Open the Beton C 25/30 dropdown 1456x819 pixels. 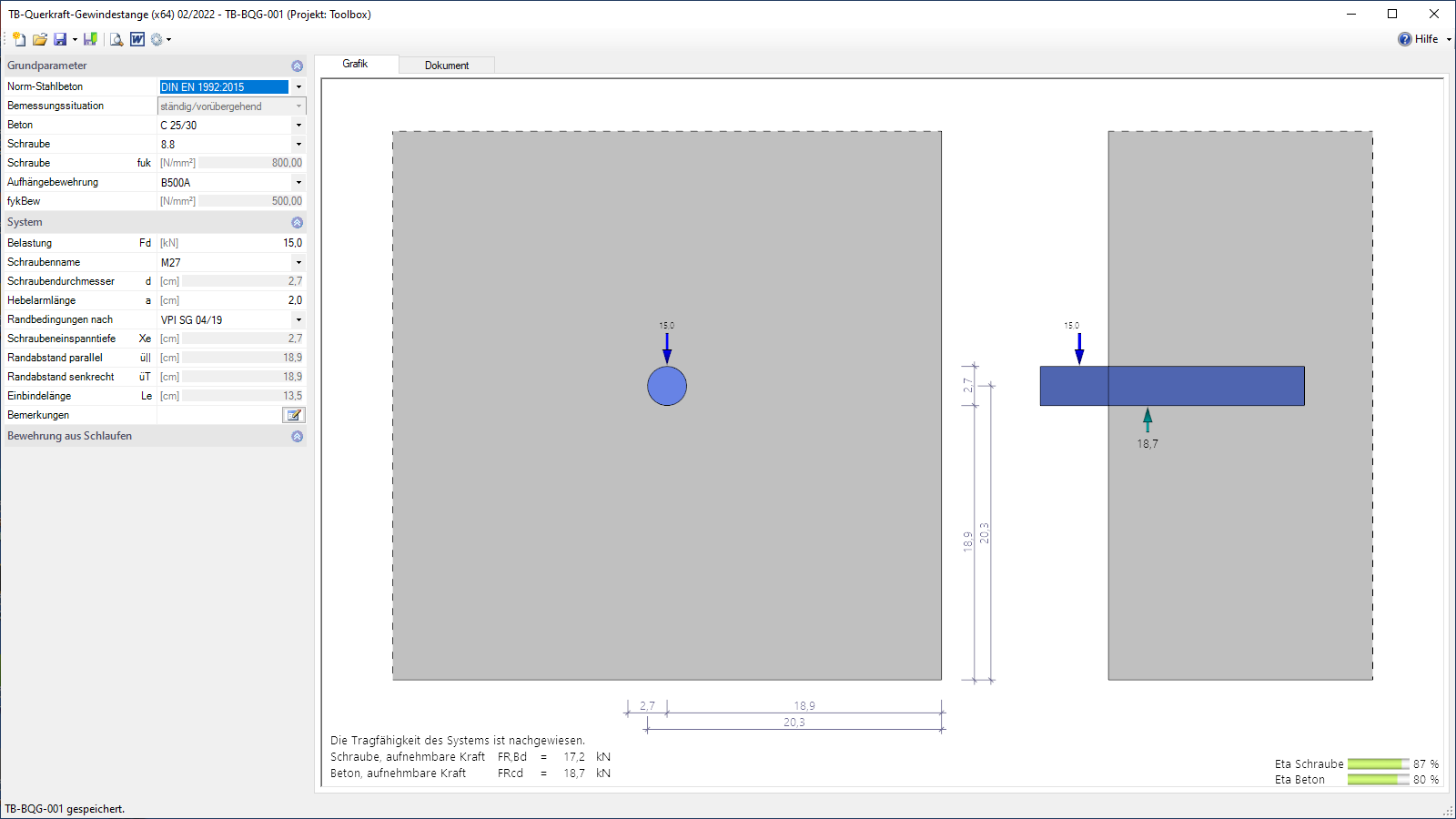[x=298, y=126]
